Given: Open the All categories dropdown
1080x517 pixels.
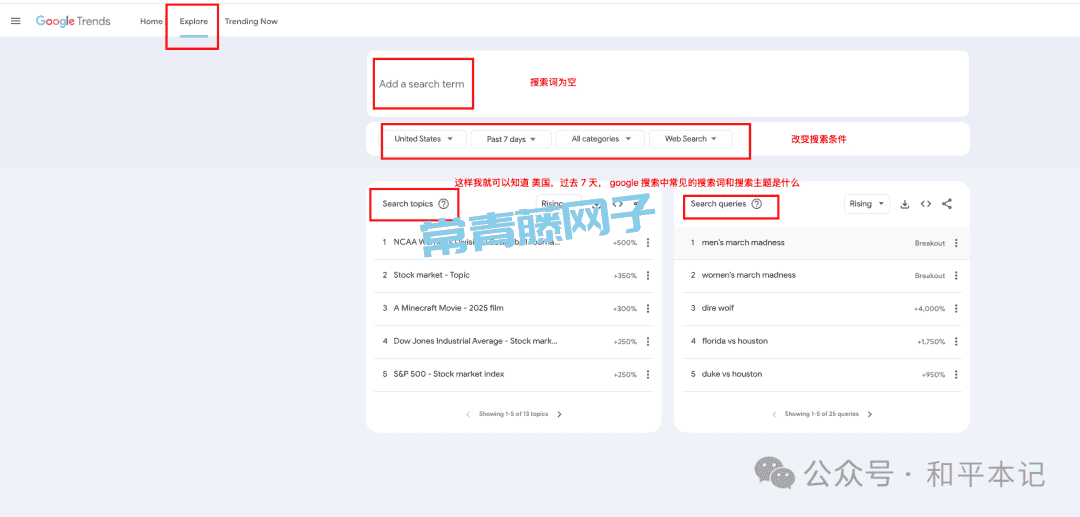Looking at the screenshot, I should point(601,139).
